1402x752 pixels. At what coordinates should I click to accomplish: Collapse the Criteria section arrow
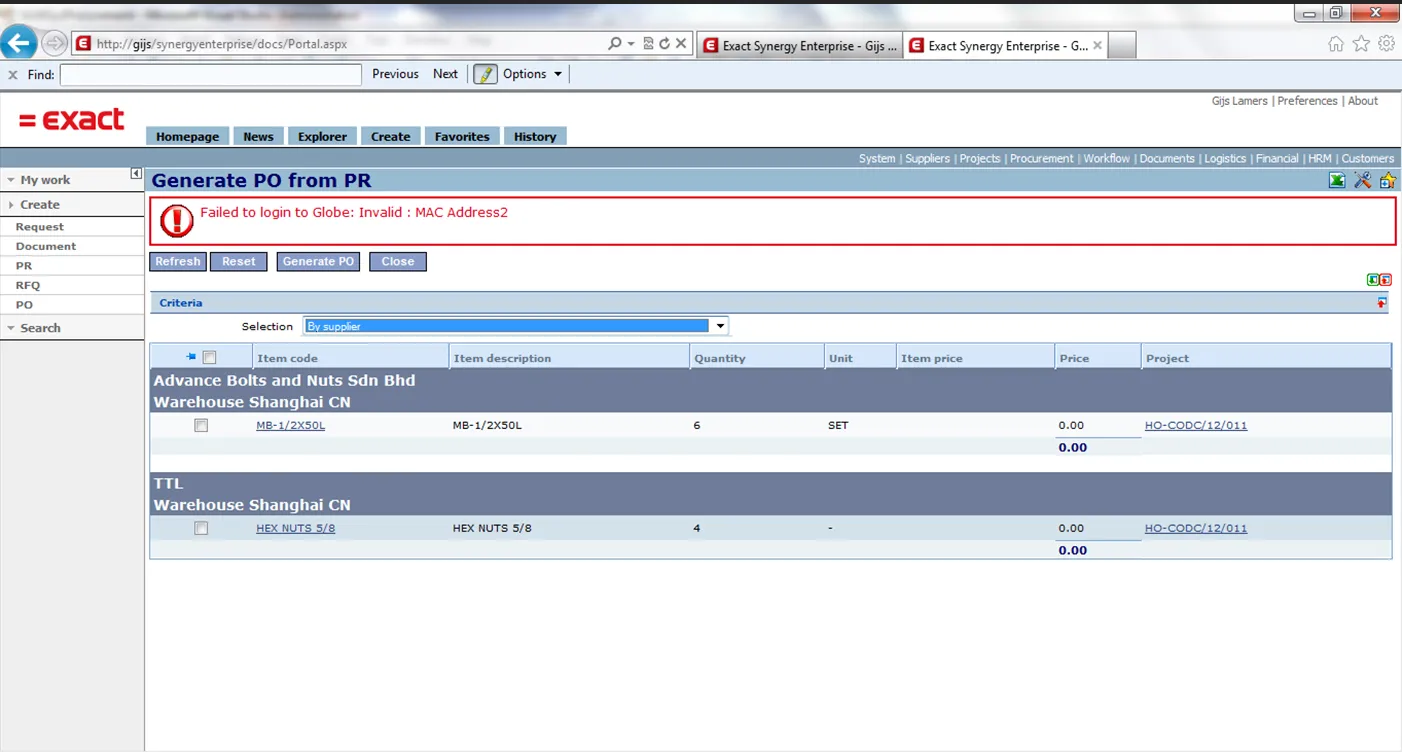tap(1382, 303)
